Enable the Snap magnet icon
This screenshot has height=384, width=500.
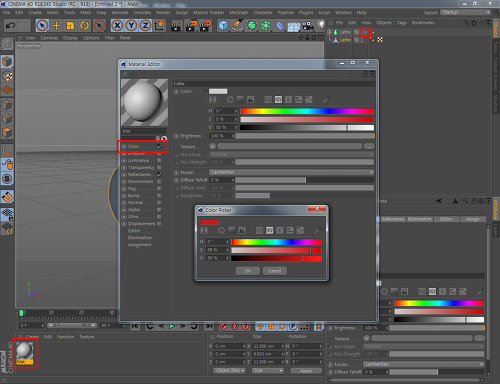7,197
